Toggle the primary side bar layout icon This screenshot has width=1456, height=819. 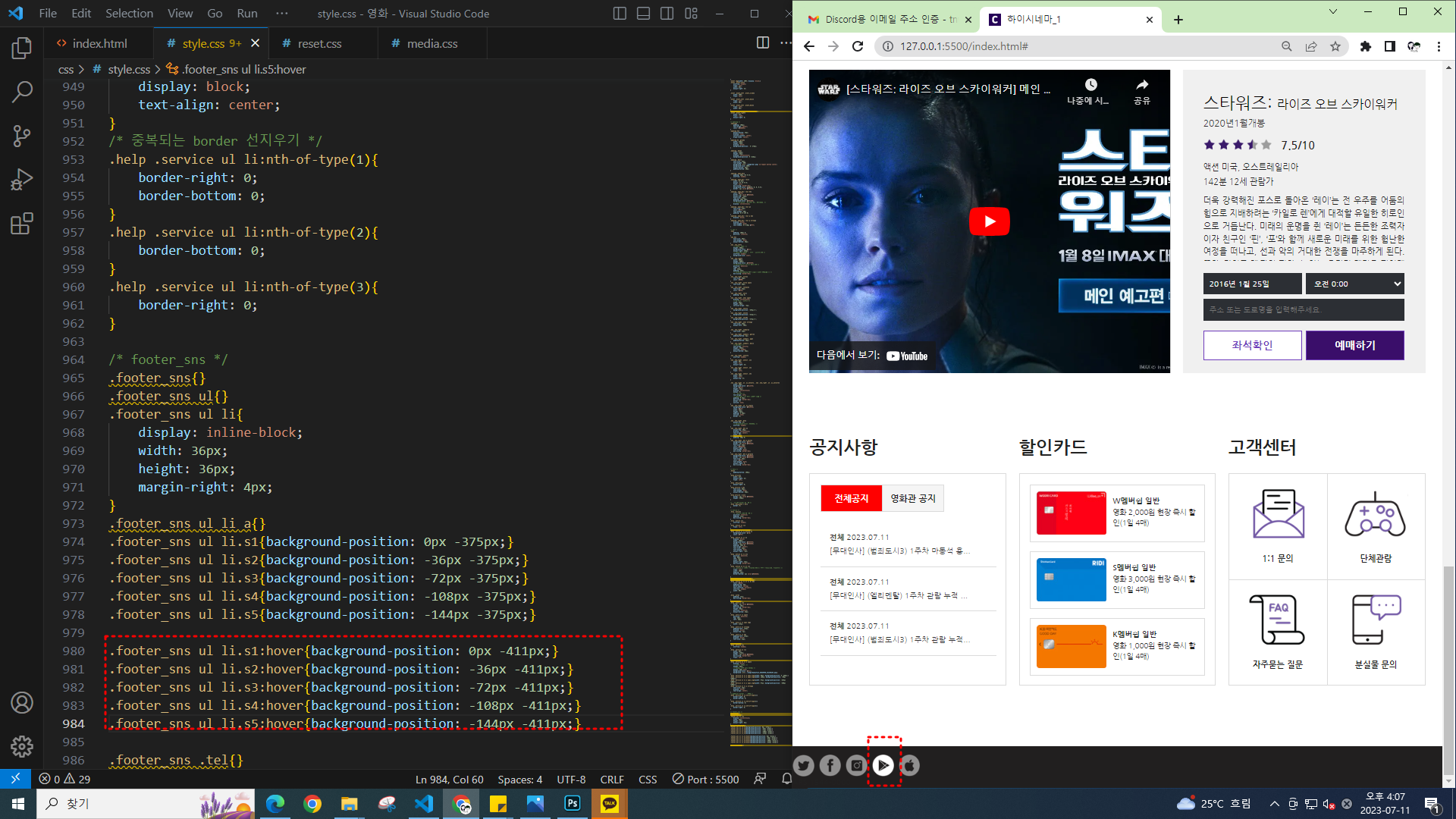point(620,14)
